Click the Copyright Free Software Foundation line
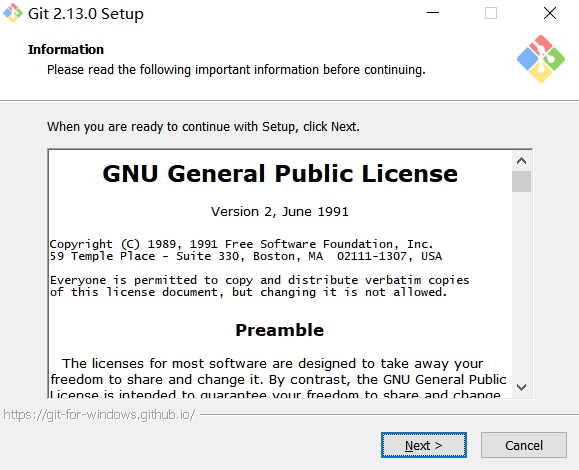The width and height of the screenshot is (579, 470). tap(241, 244)
